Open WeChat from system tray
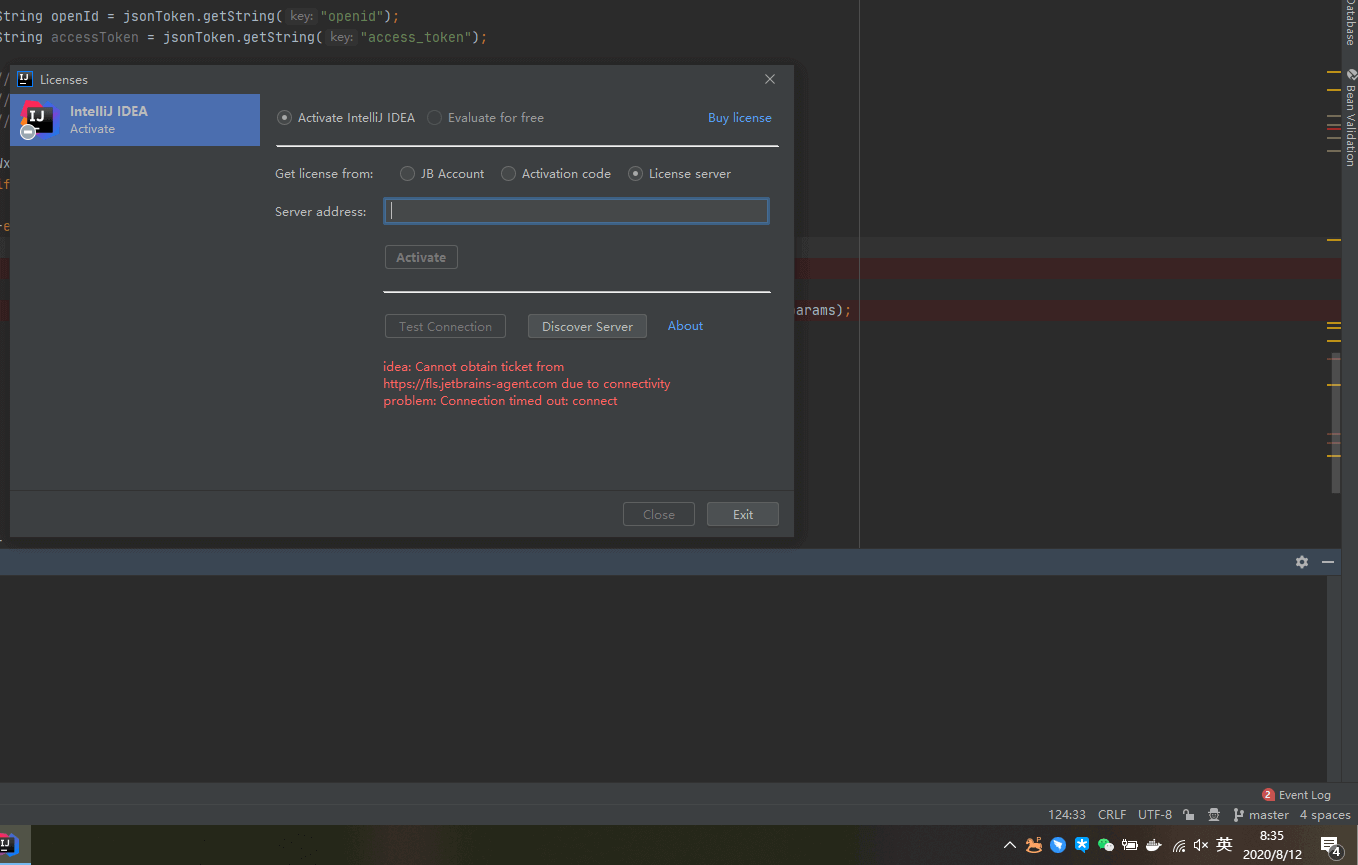The width and height of the screenshot is (1358, 865). [1106, 845]
